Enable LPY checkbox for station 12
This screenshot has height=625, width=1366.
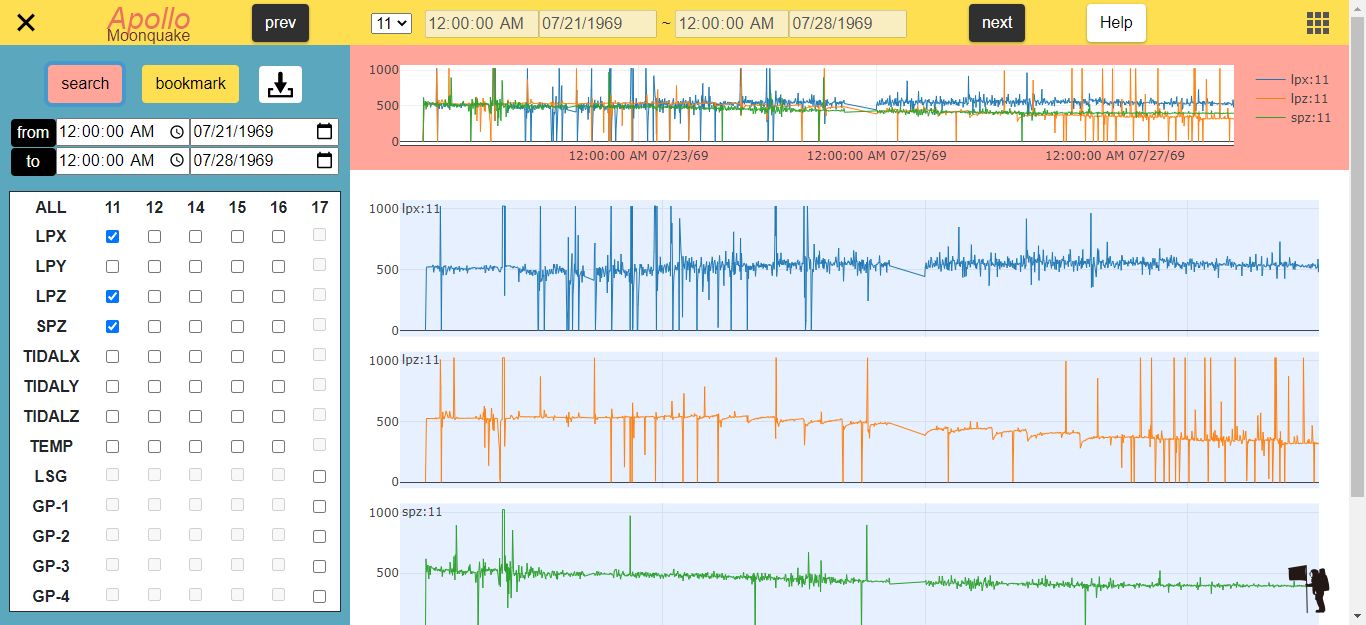click(154, 267)
